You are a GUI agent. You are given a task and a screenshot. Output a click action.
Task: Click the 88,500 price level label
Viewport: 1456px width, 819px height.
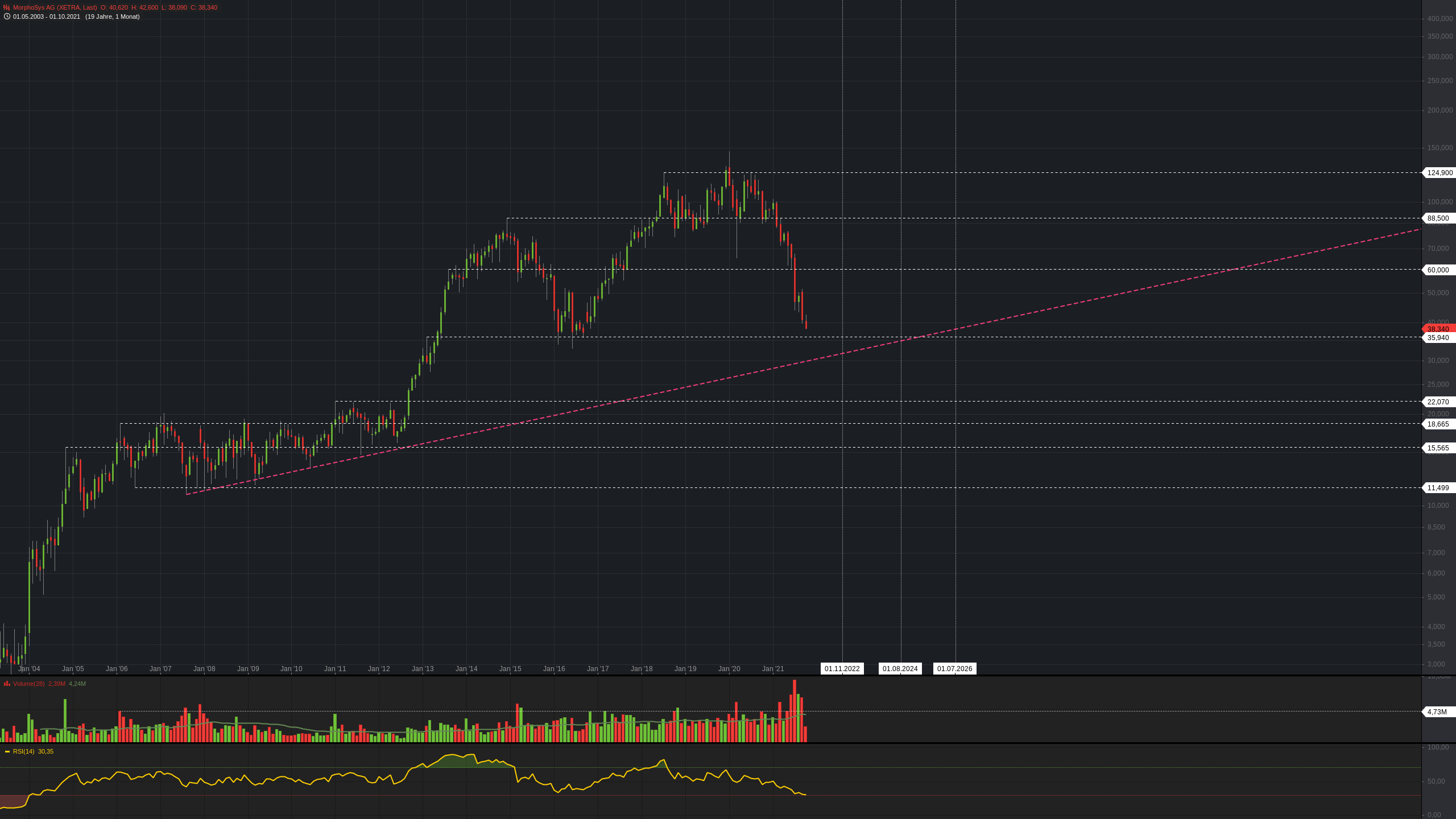coord(1438,218)
